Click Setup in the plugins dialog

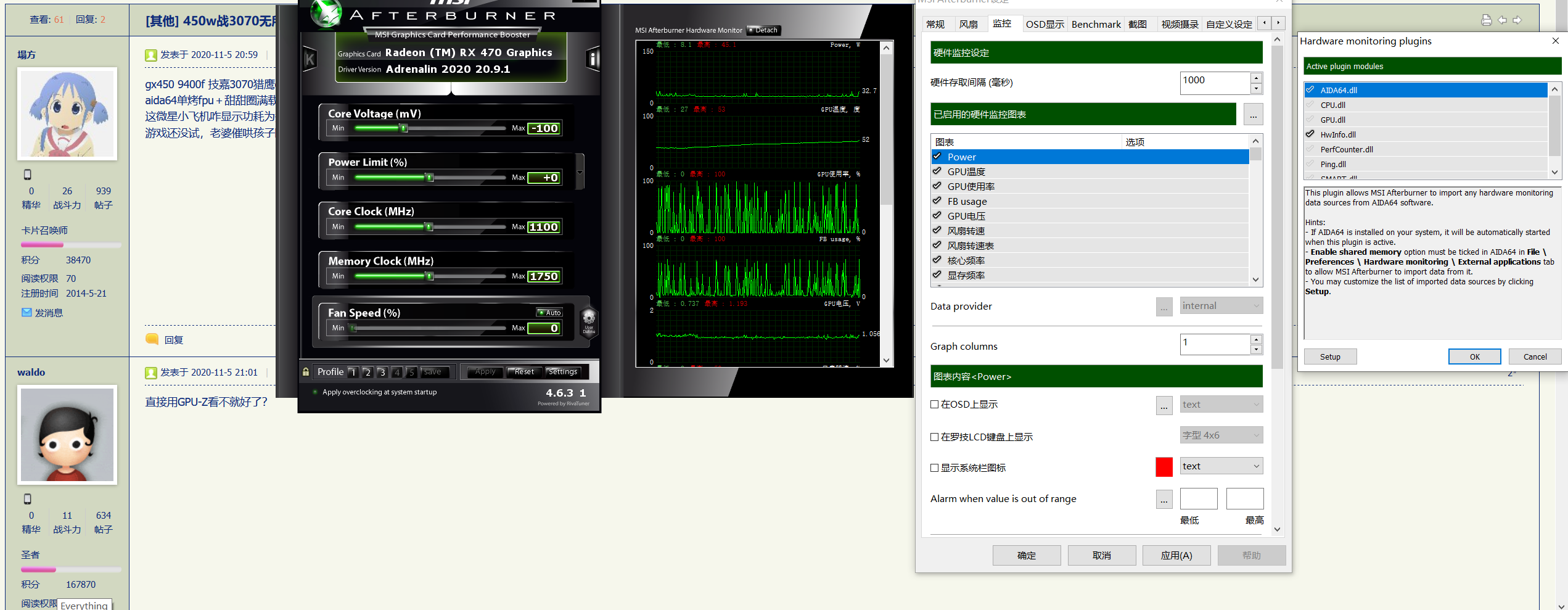pyautogui.click(x=1330, y=357)
